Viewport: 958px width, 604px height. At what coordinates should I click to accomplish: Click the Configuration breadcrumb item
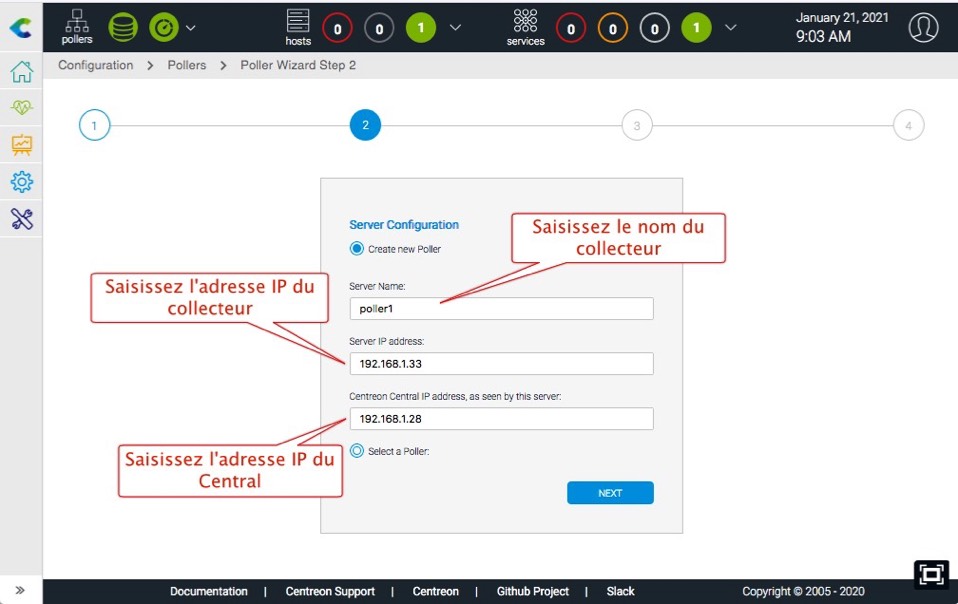(95, 65)
